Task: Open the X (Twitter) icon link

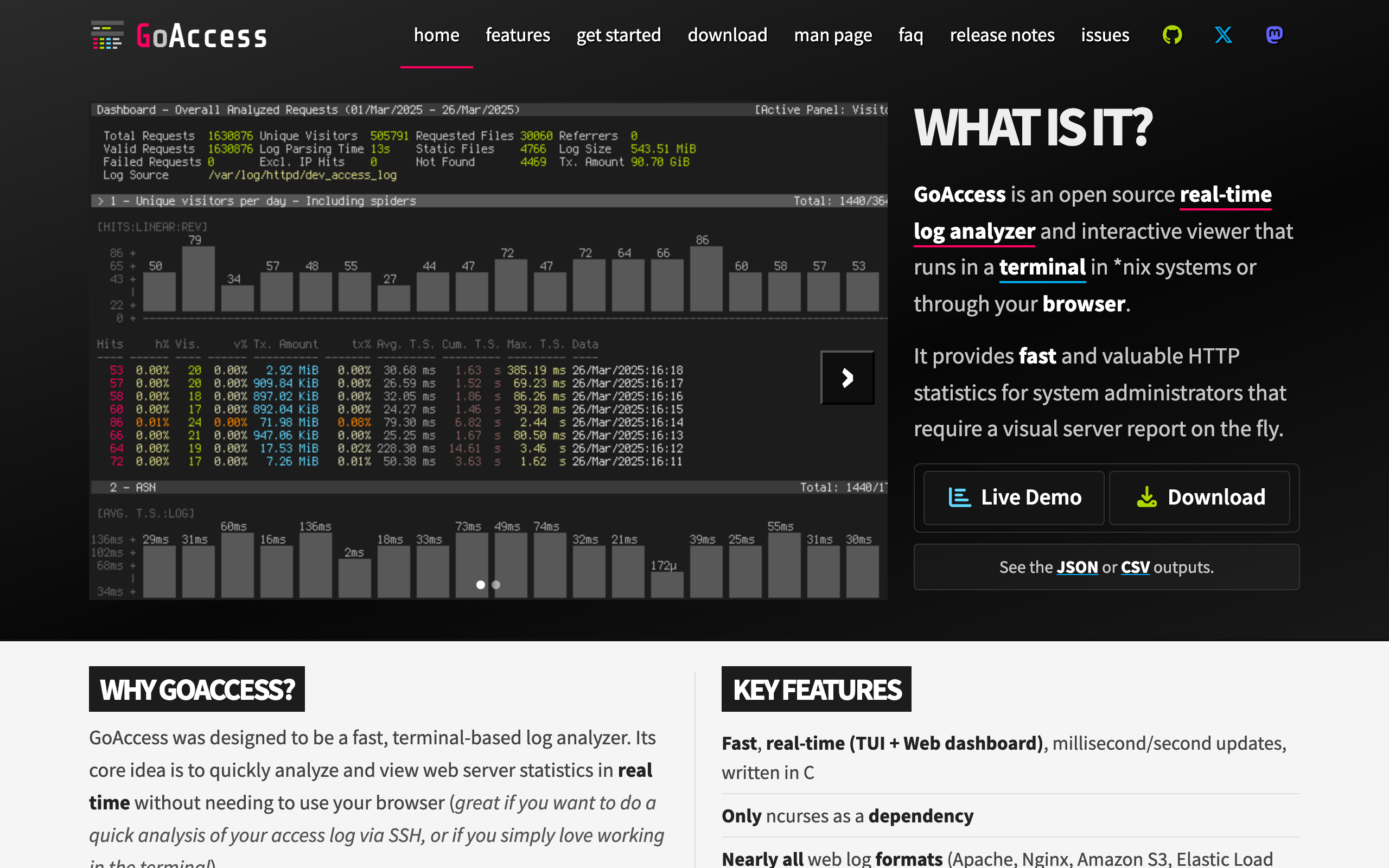Action: tap(1223, 35)
